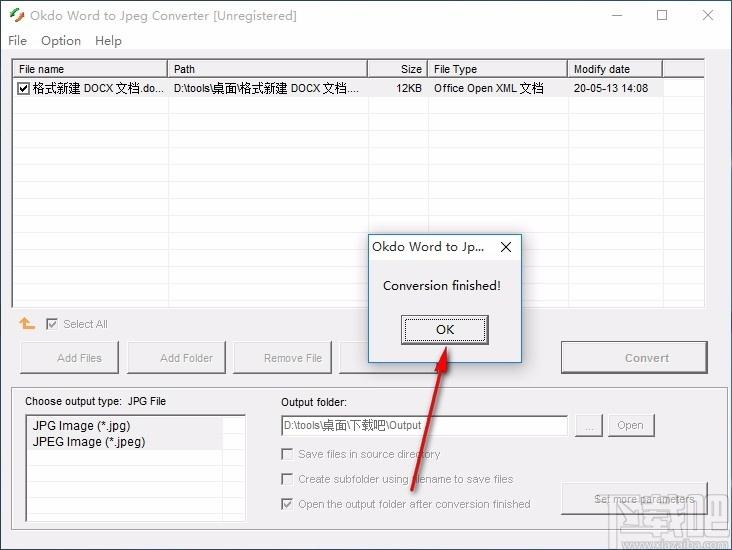Click the orange up-arrow icon
The height and width of the screenshot is (550, 732).
pos(27,323)
